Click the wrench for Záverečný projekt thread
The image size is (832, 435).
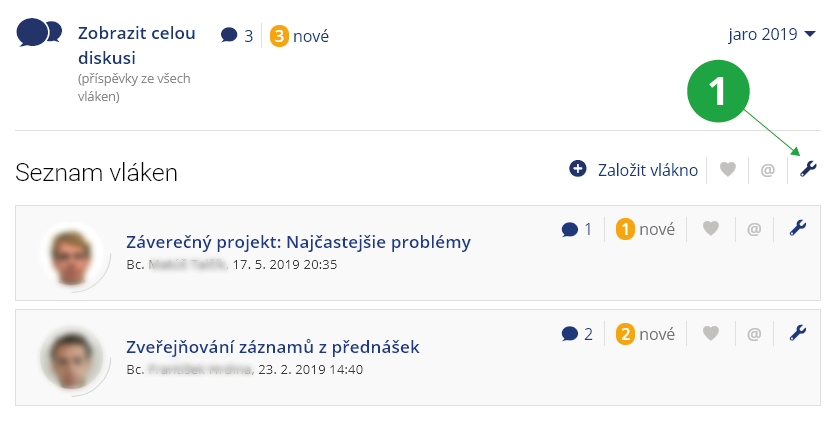click(797, 229)
